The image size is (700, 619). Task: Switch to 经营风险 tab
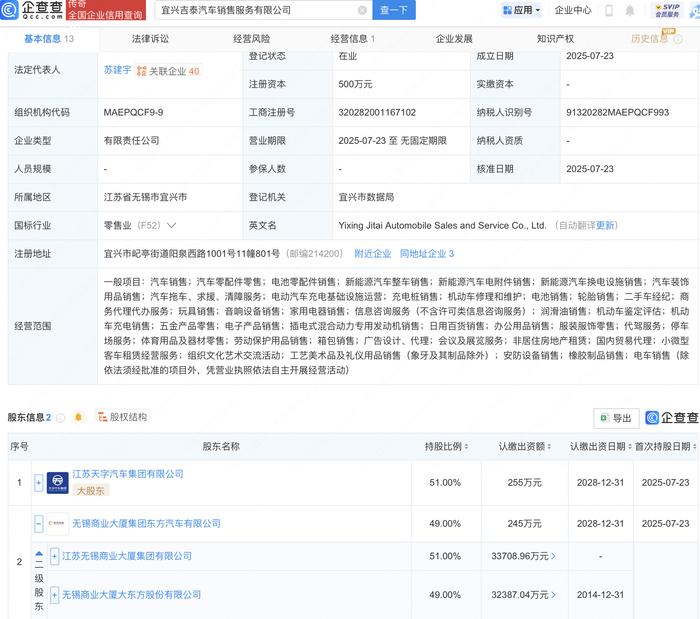[x=251, y=39]
